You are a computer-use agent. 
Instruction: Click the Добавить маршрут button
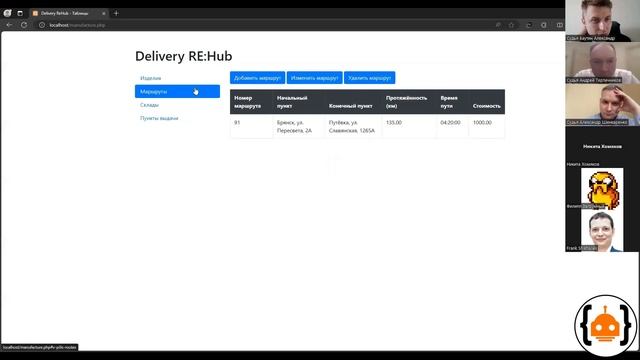pyautogui.click(x=257, y=78)
